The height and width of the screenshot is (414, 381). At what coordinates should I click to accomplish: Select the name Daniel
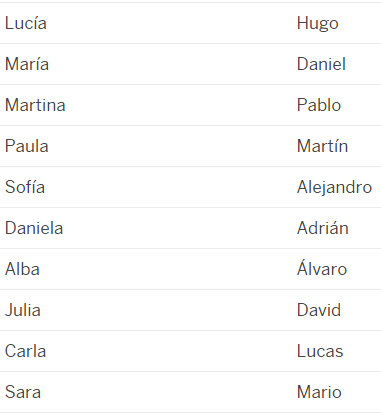coord(321,64)
